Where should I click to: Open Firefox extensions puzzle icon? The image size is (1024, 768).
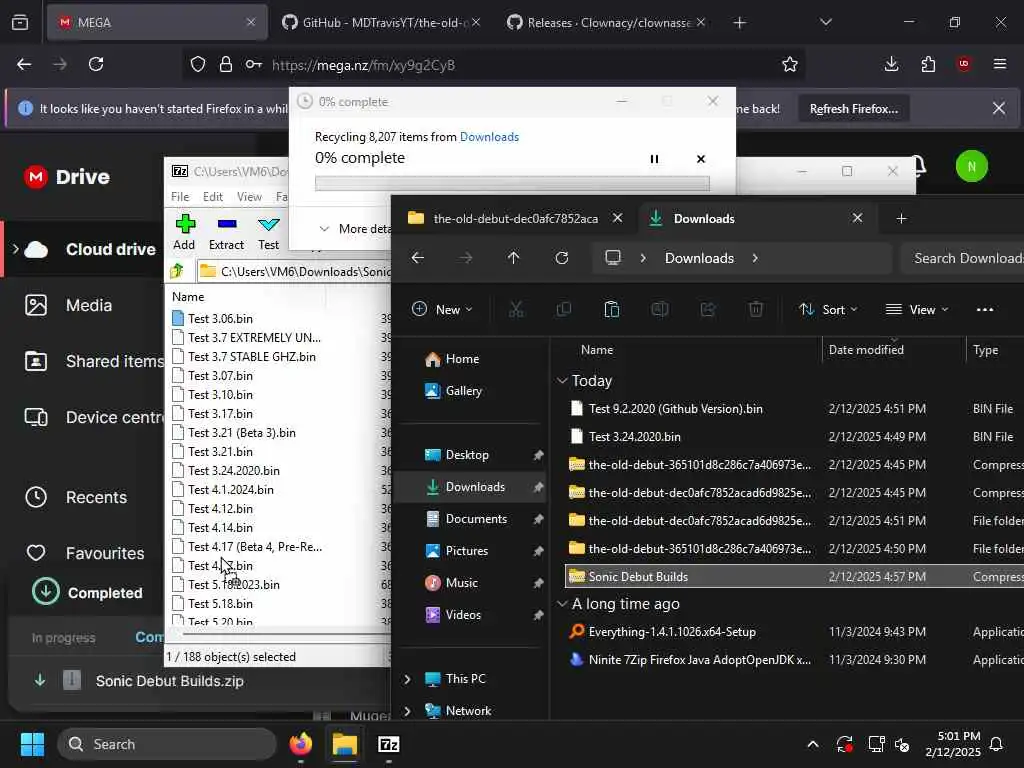(x=928, y=64)
